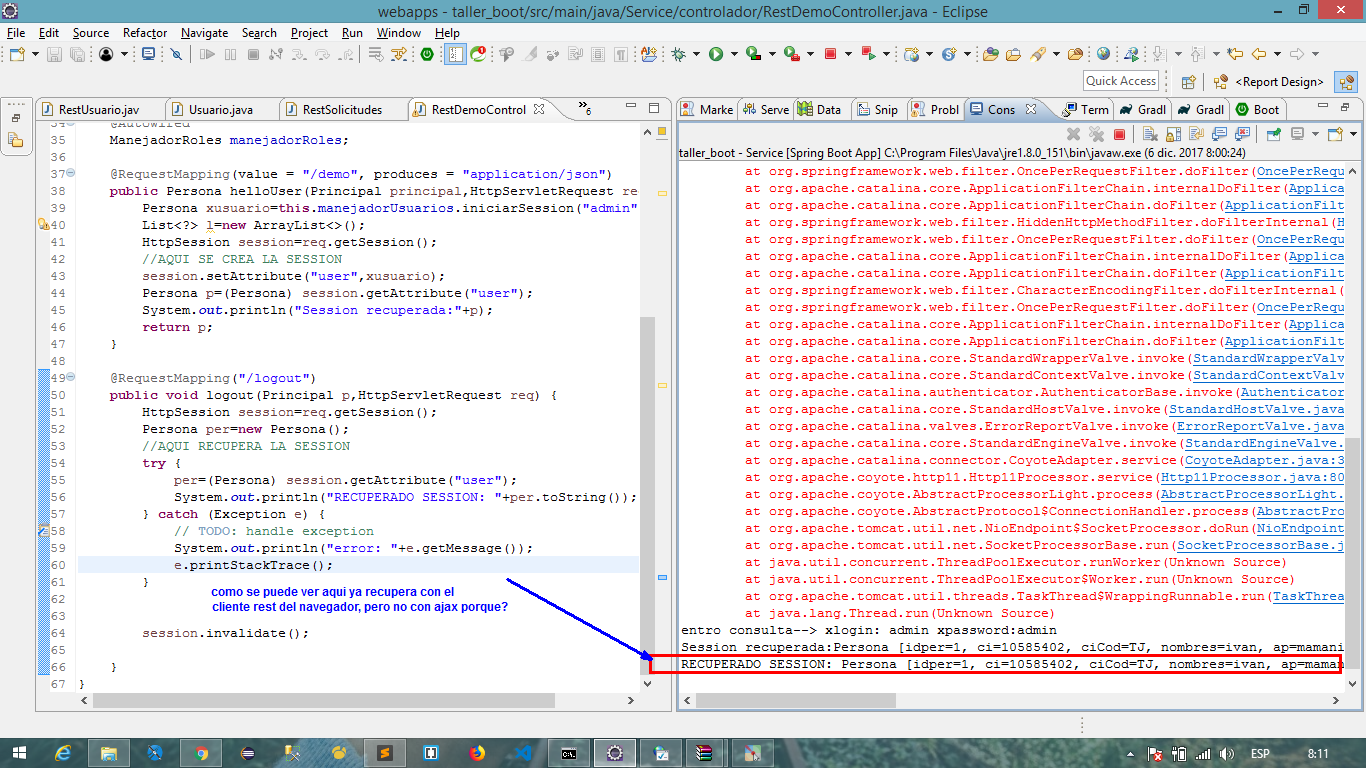Viewport: 1366px width, 768px height.
Task: Toggle Scroll Lock in console toolbar
Action: coord(1173,134)
